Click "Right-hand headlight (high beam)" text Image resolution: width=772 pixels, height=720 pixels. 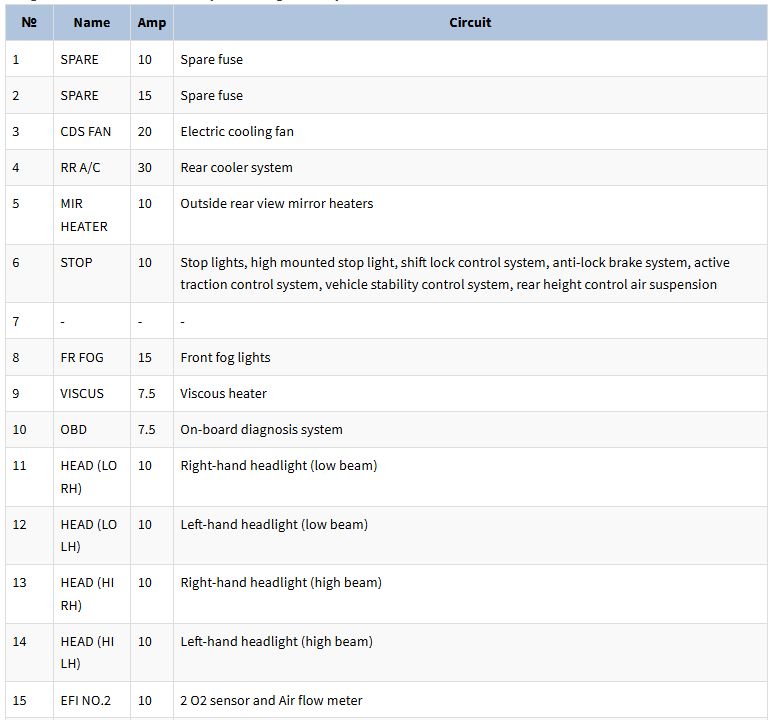tap(281, 583)
